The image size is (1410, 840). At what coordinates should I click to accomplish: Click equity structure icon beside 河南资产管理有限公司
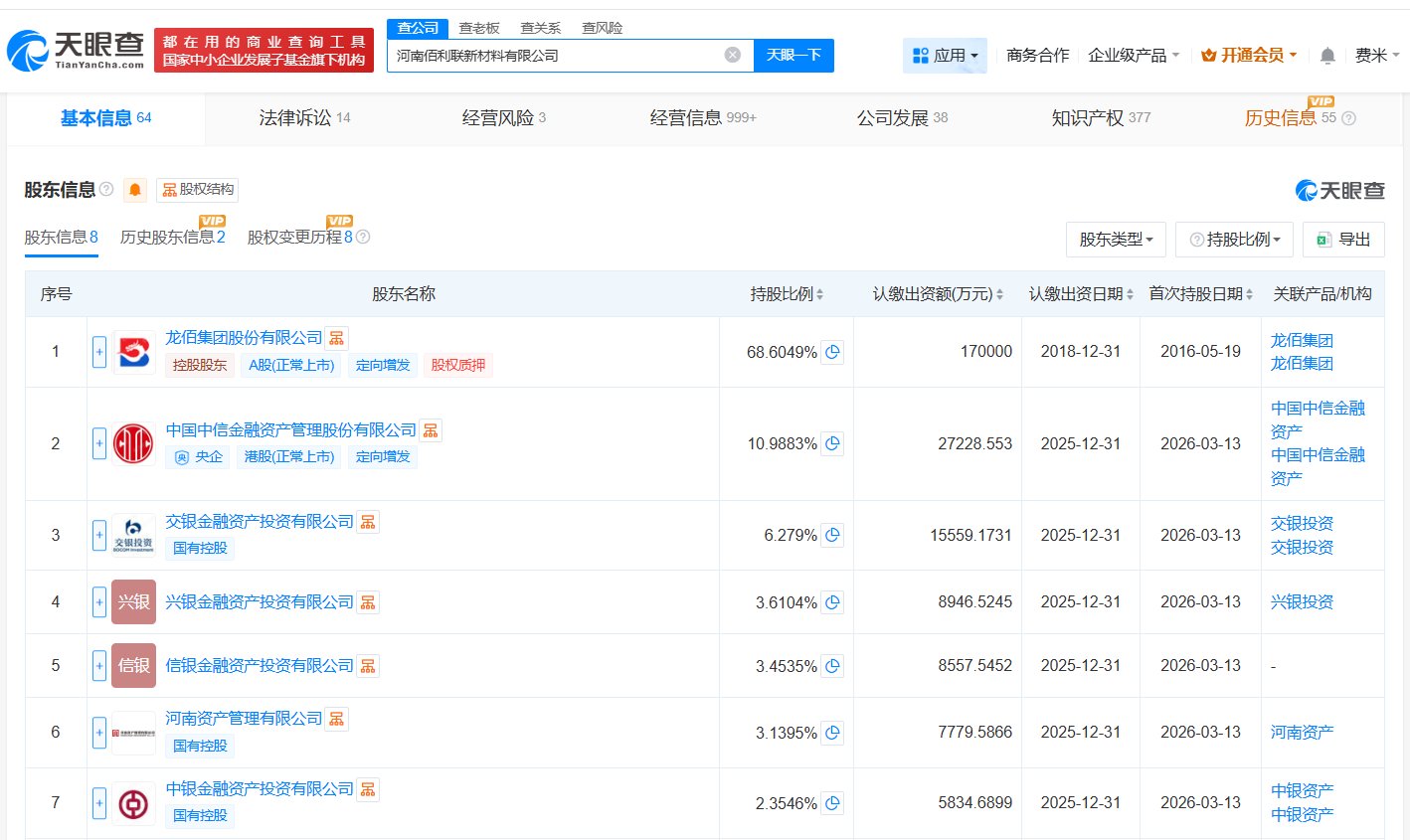click(337, 719)
